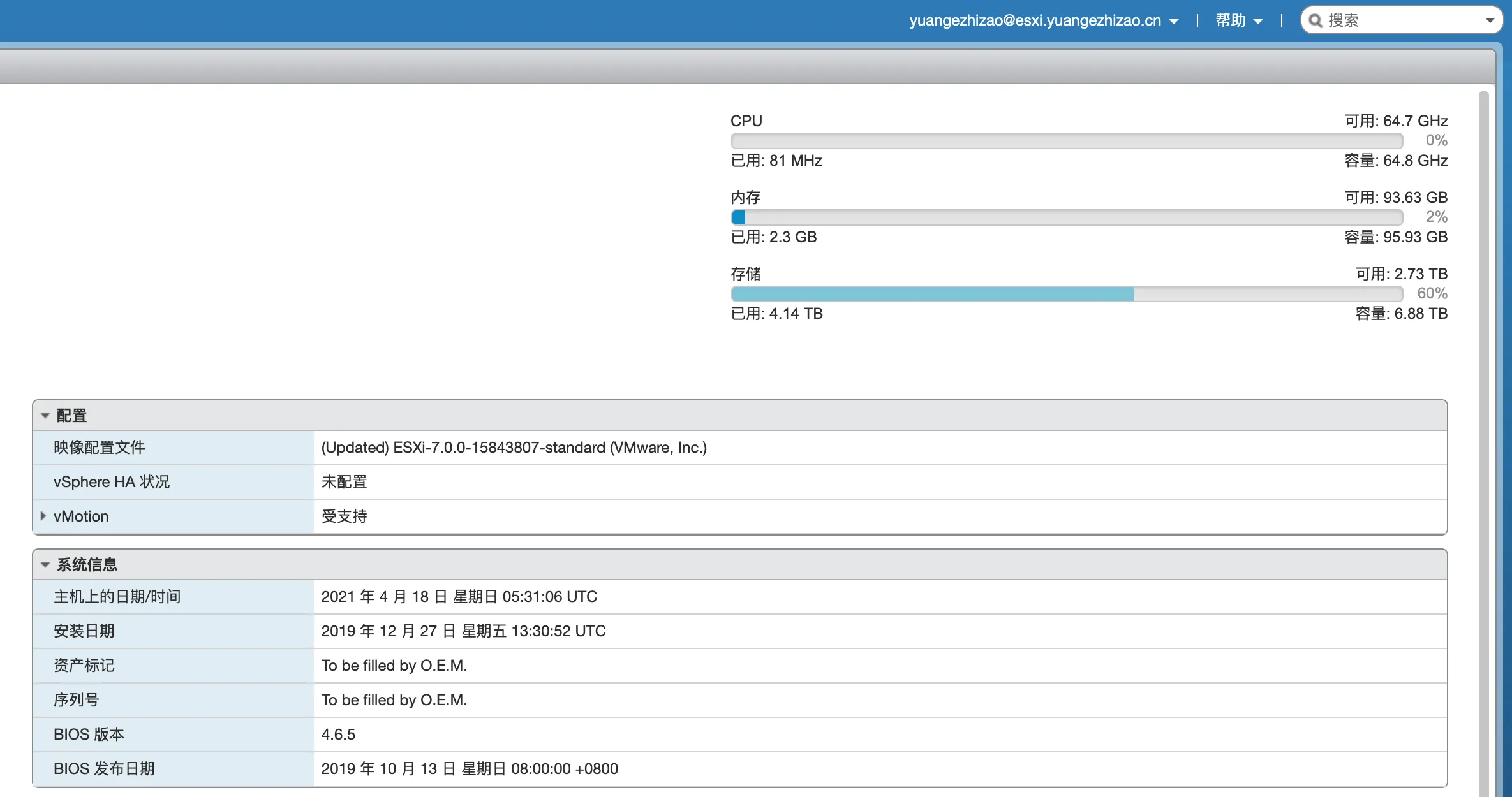
Task: Select the 2% memory percentage
Action: (x=1437, y=217)
